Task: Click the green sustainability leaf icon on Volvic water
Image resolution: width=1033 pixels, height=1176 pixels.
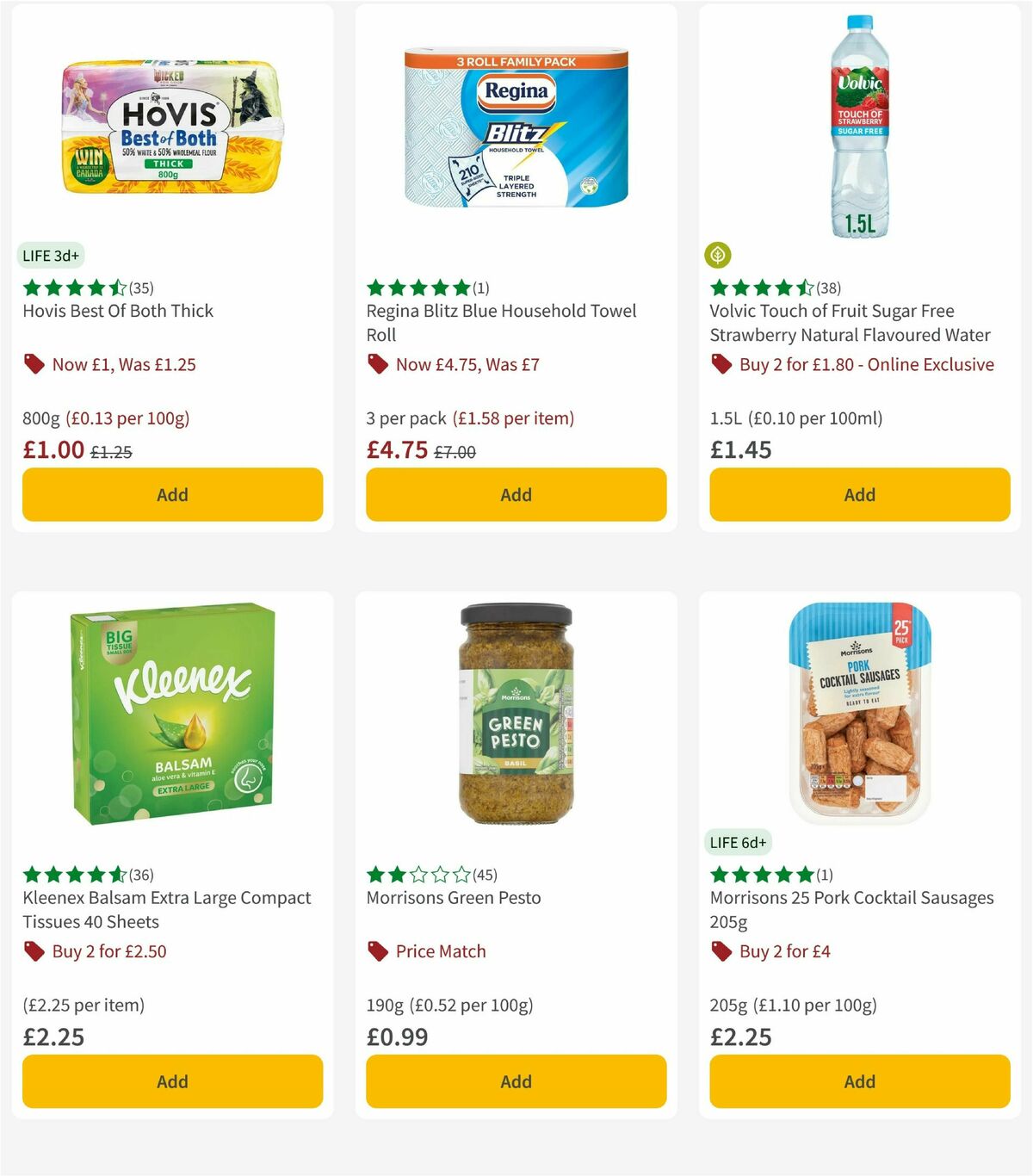Action: point(719,255)
